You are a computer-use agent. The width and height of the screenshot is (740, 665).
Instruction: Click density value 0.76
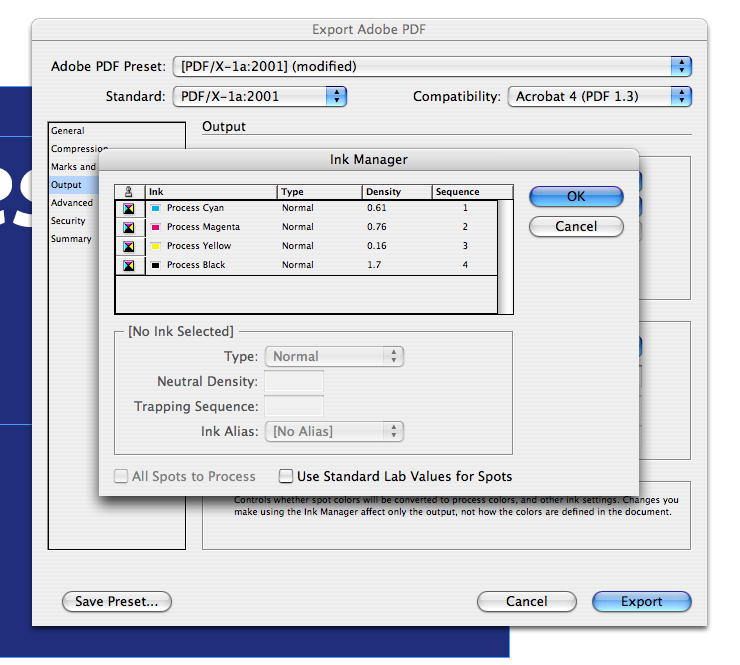[x=377, y=227]
